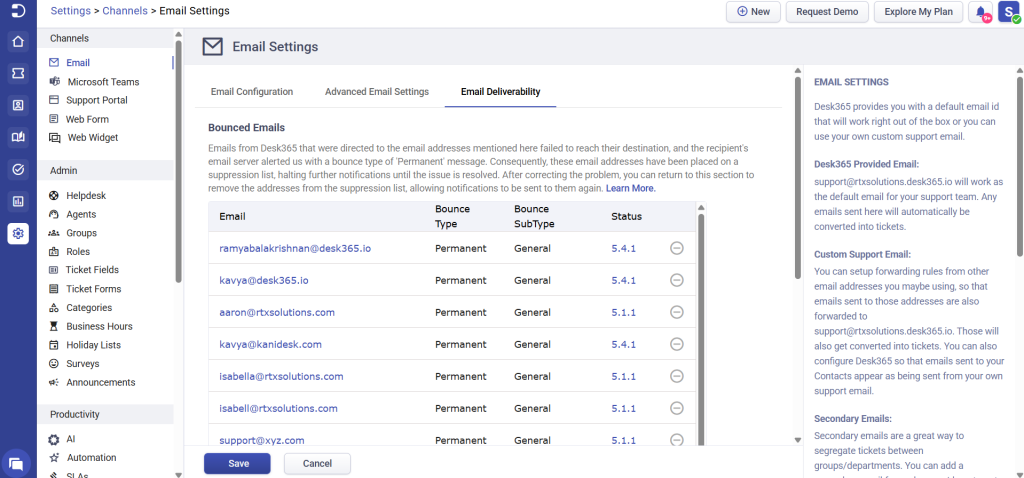The height and width of the screenshot is (478, 1024).
Task: Open the Reports chart icon in left rail
Action: [18, 202]
